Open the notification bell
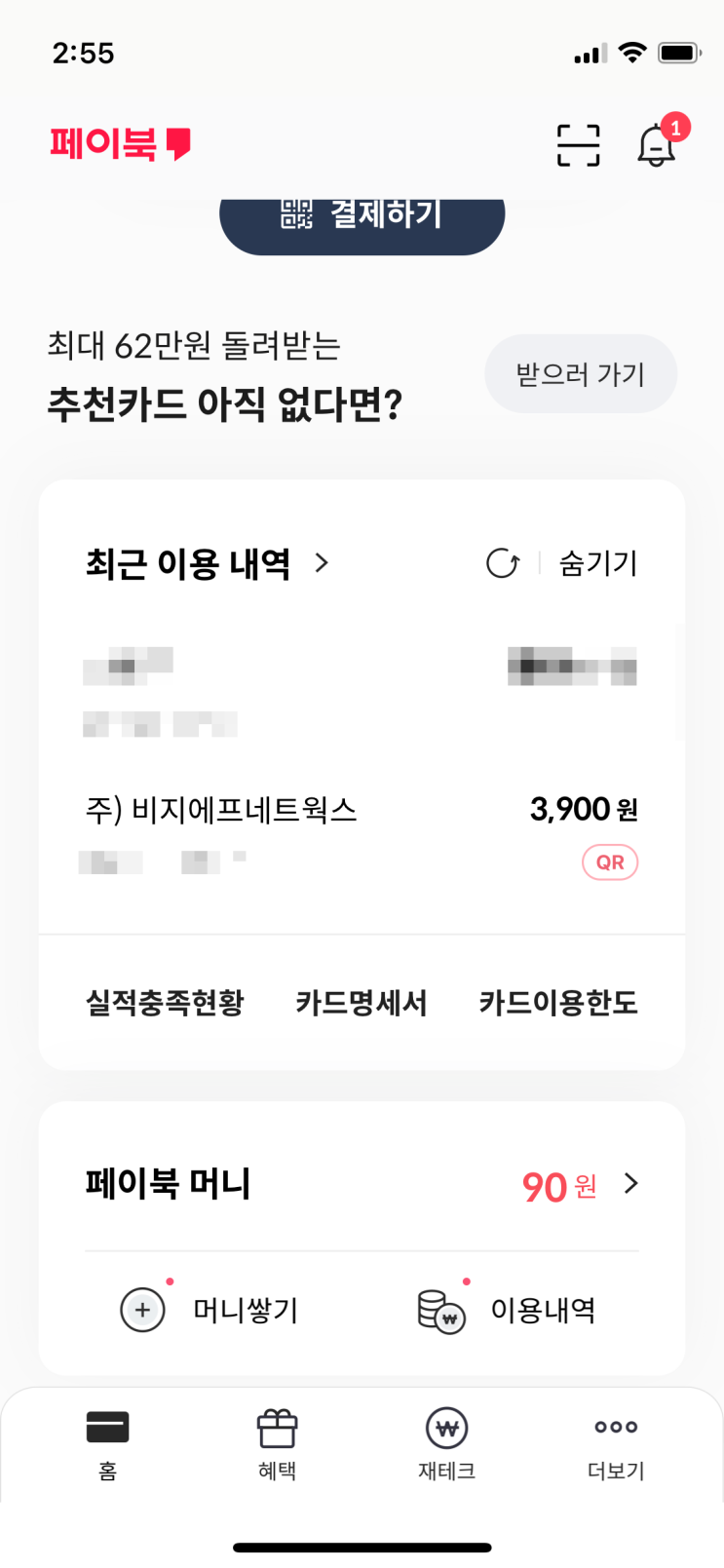The height and width of the screenshot is (1568, 724). coord(657,146)
